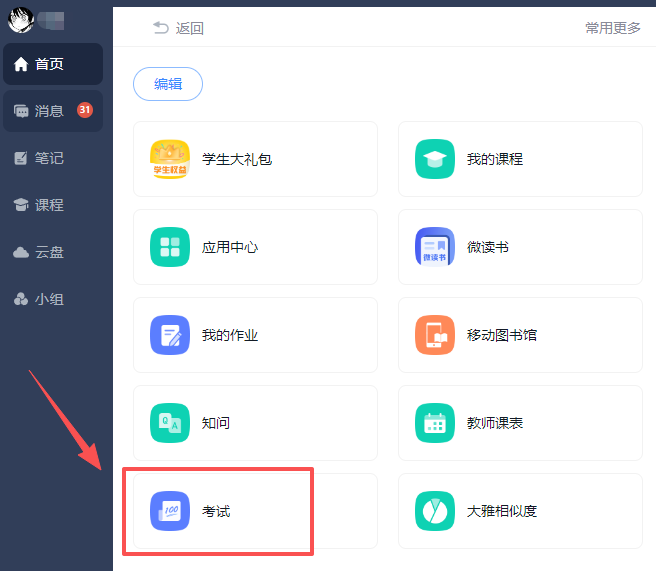Click the 笔记 notepad icon
The height and width of the screenshot is (571, 656).
click(21, 158)
